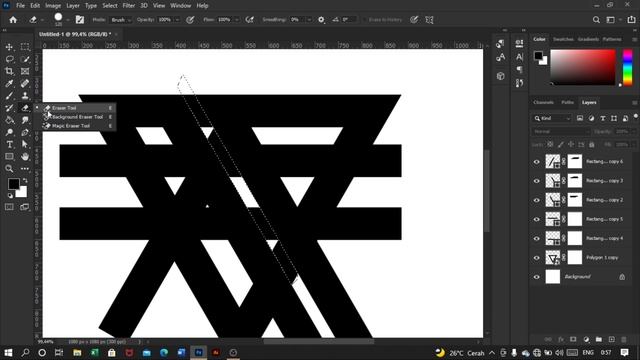Image resolution: width=640 pixels, height=360 pixels.
Task: Open the File menu
Action: coord(20,6)
